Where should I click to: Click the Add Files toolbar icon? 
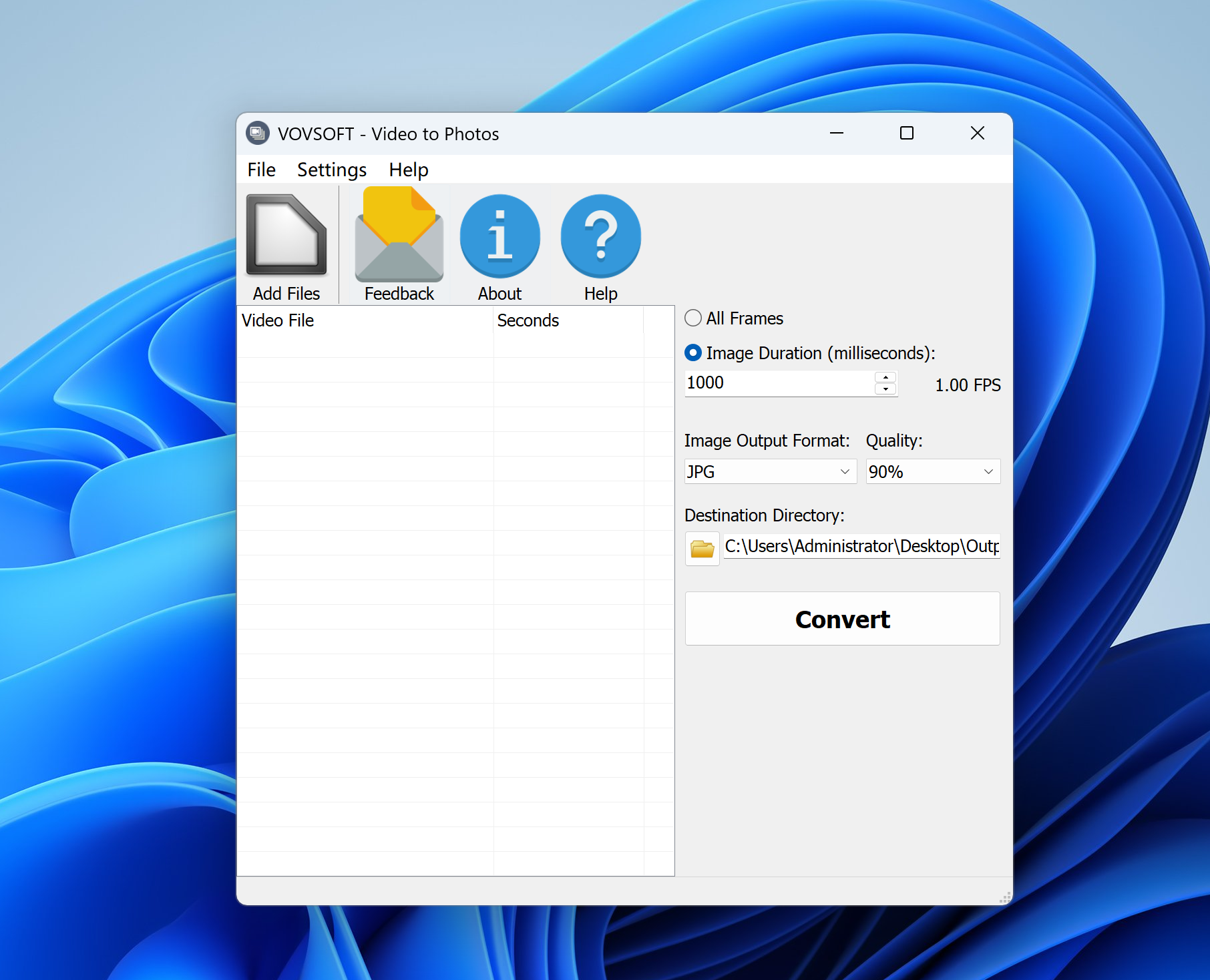click(286, 235)
